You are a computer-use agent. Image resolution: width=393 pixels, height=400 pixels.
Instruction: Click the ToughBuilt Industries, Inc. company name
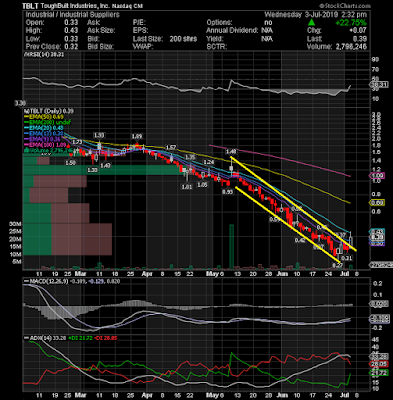(76, 6)
